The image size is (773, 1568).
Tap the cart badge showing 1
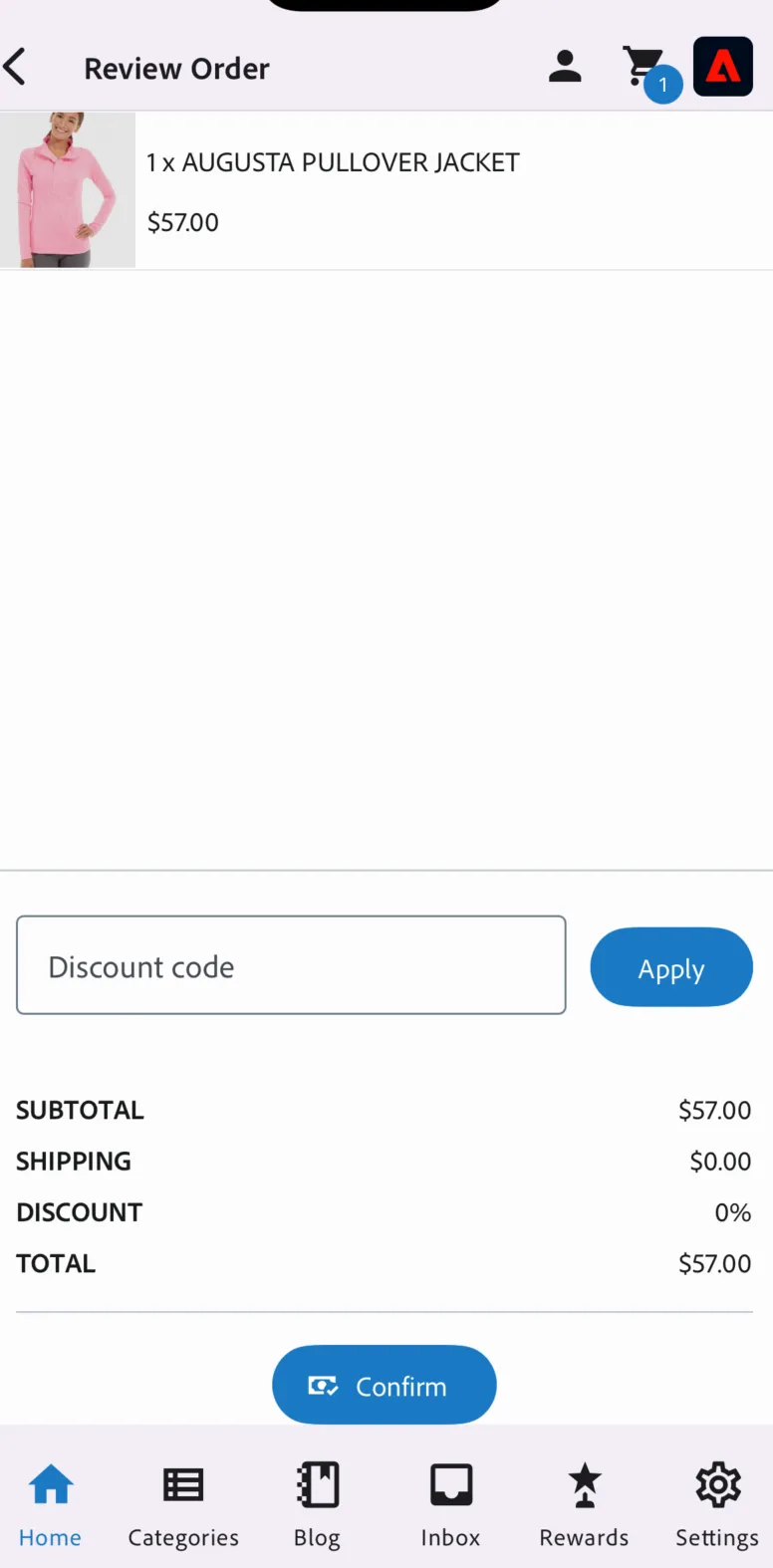(663, 85)
